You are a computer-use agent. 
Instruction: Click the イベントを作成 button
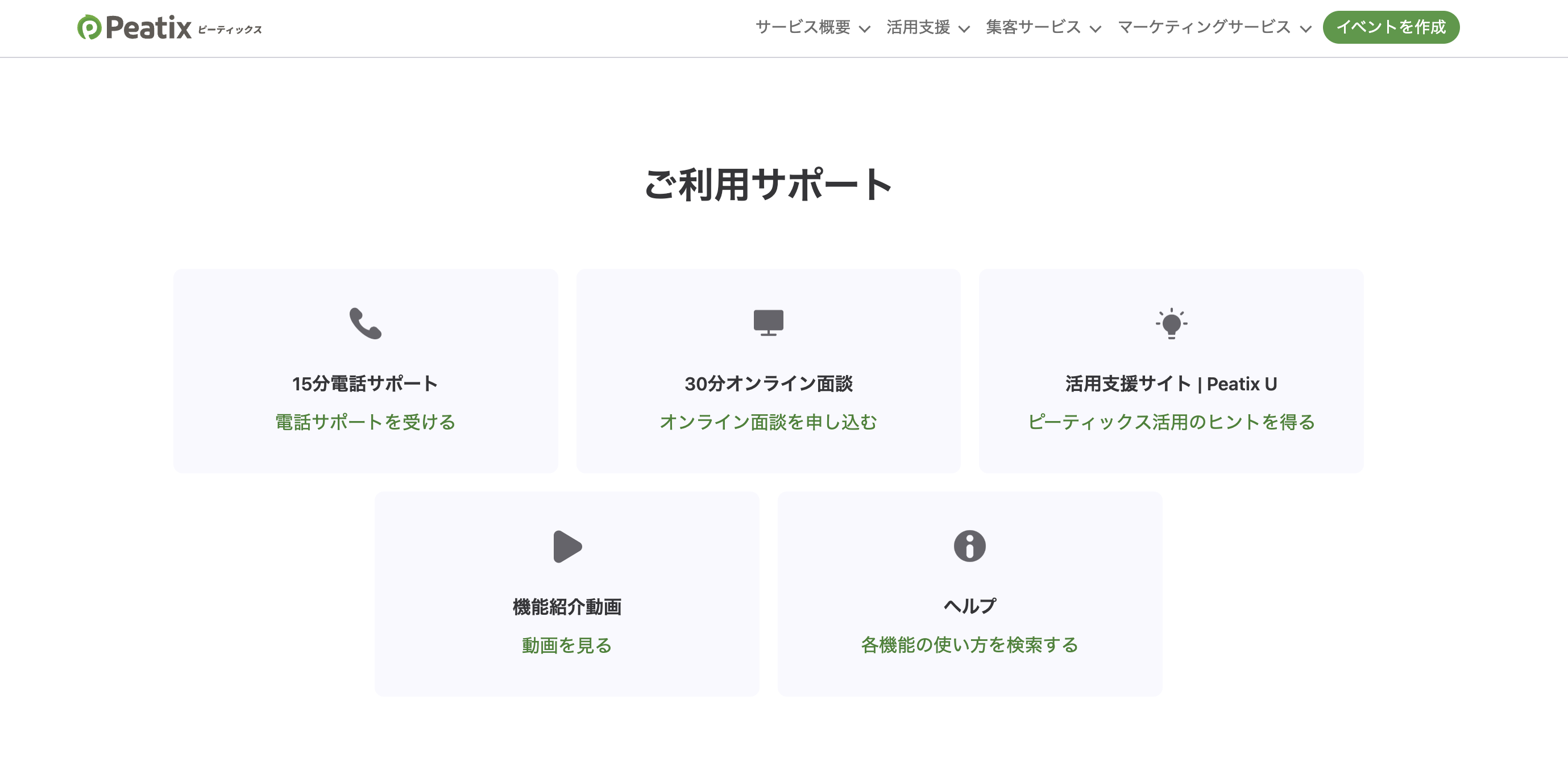[1392, 27]
